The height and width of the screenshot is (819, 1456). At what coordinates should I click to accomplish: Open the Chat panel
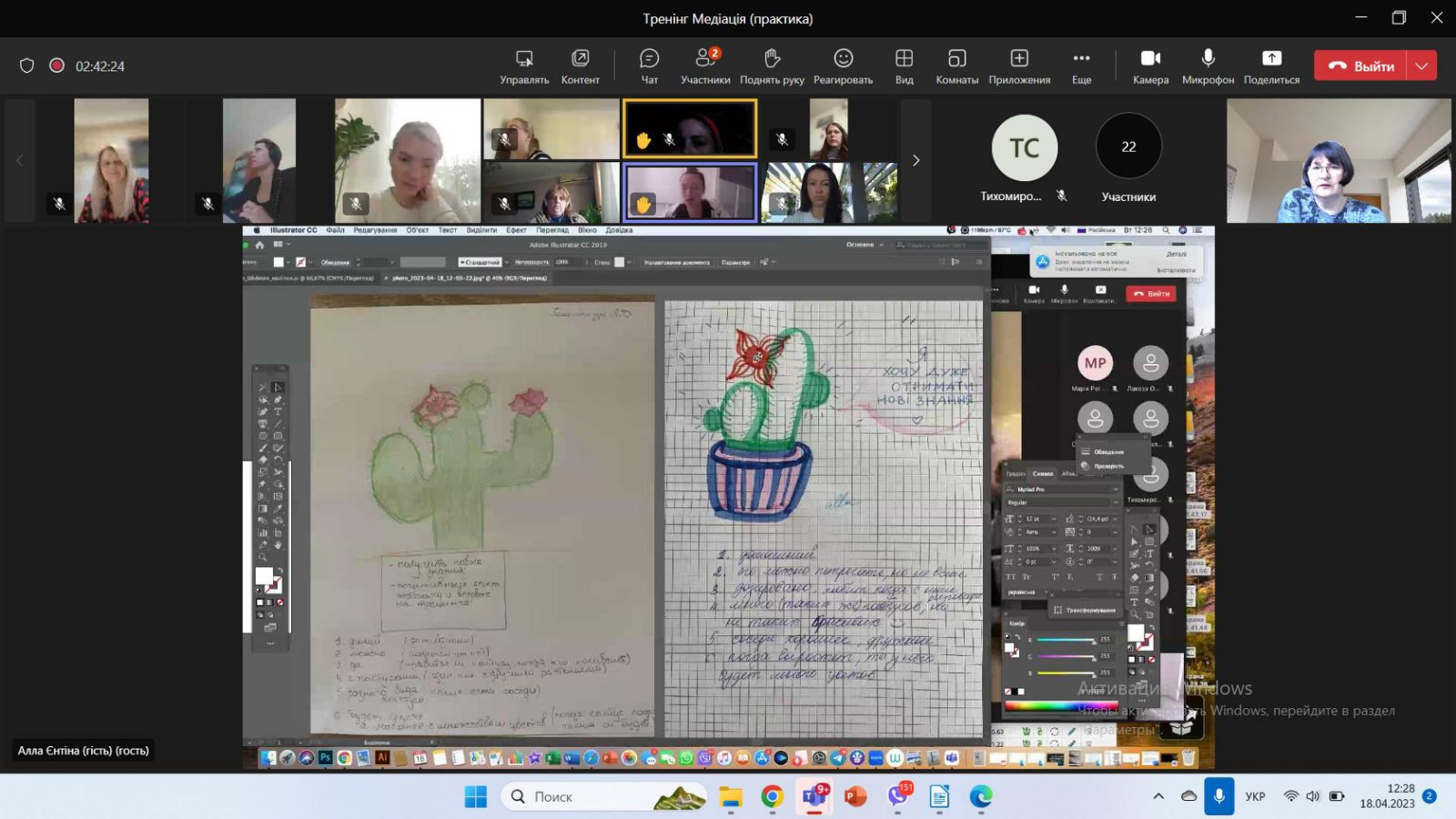coord(649,66)
